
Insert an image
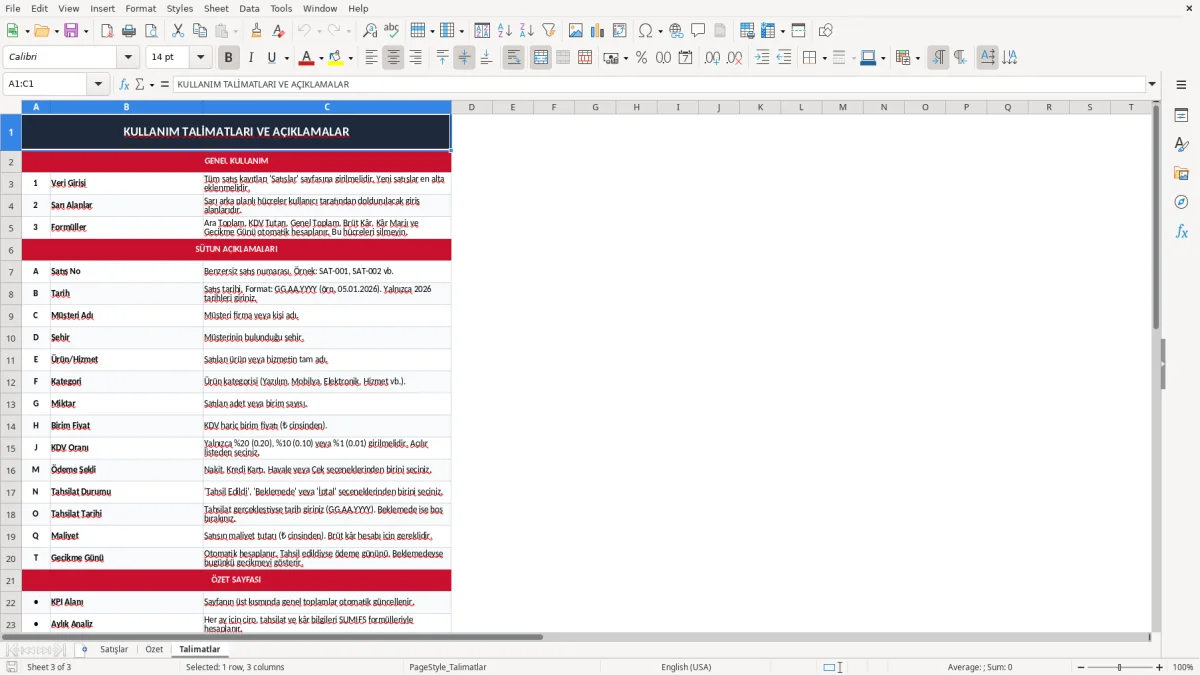(576, 31)
